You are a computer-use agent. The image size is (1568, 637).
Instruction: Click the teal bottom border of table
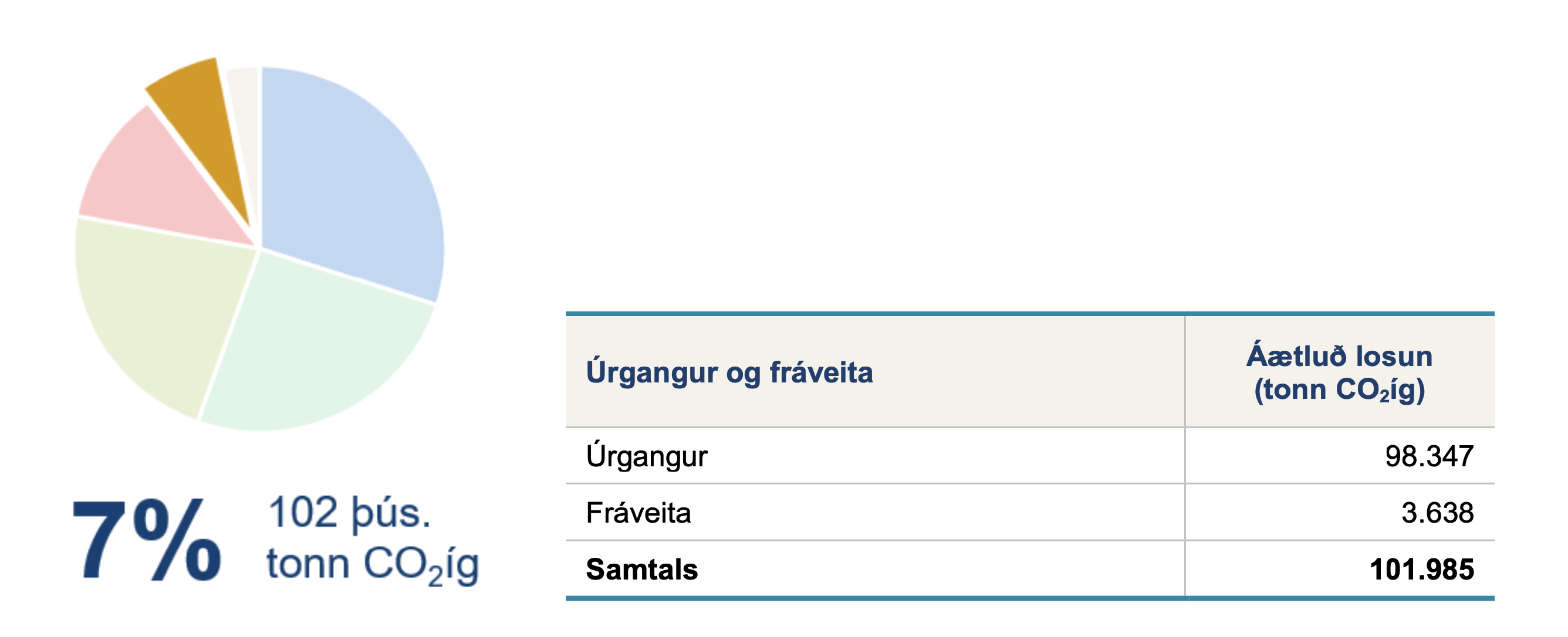point(1030,599)
